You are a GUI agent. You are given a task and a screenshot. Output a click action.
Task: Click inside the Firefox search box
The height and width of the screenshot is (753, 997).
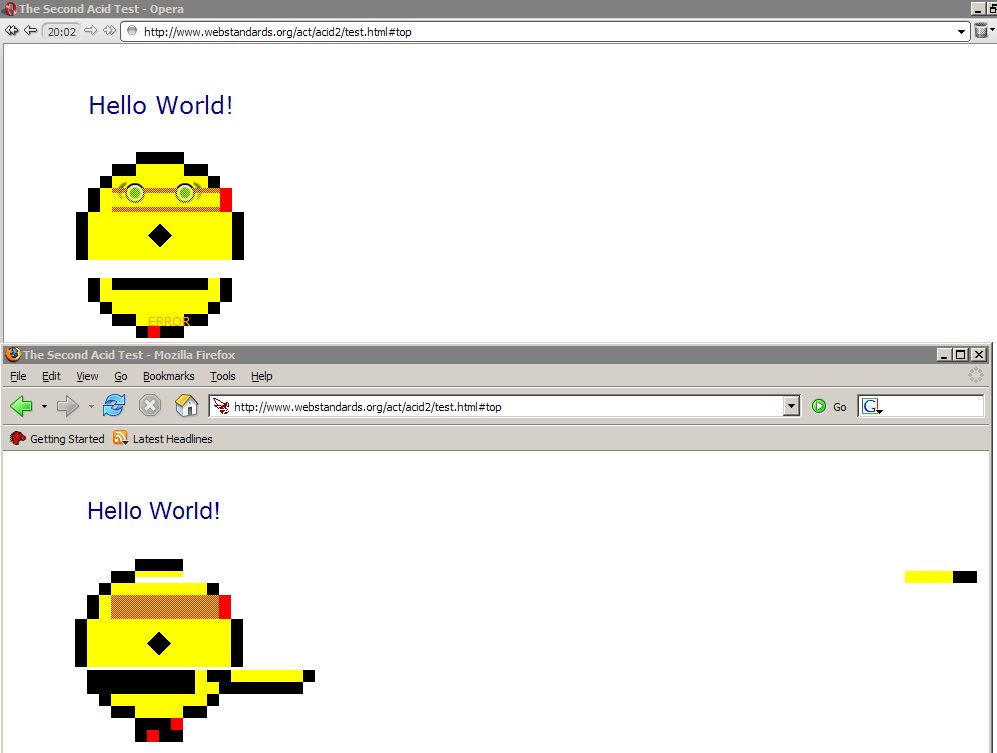click(933, 406)
